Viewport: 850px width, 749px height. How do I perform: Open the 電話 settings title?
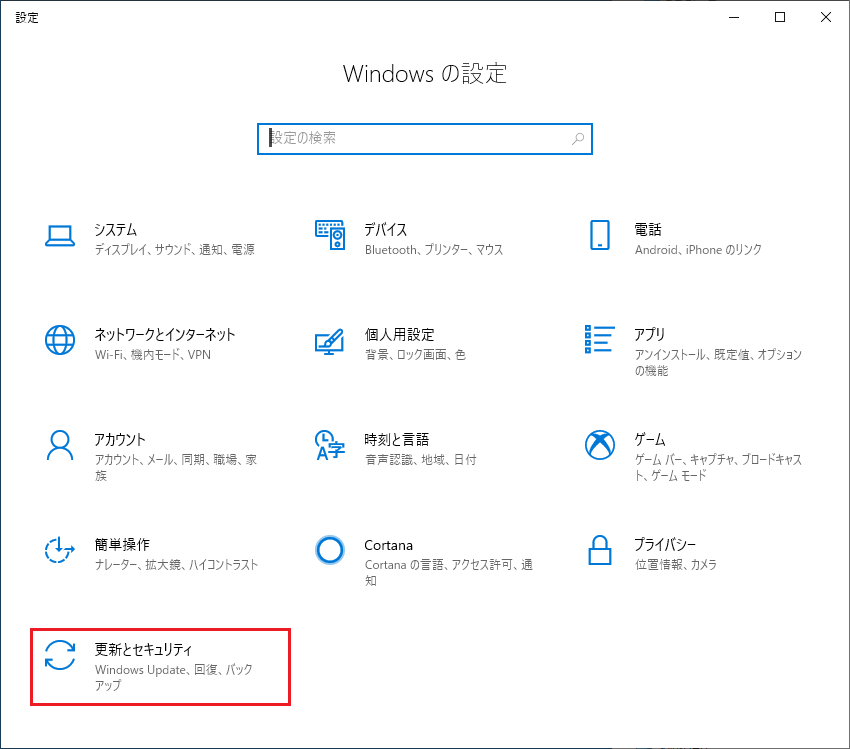[648, 230]
